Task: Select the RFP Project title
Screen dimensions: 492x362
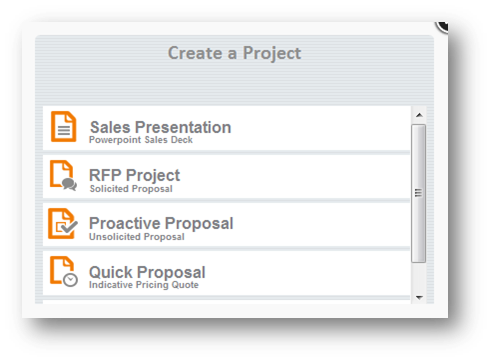Action: (x=134, y=175)
